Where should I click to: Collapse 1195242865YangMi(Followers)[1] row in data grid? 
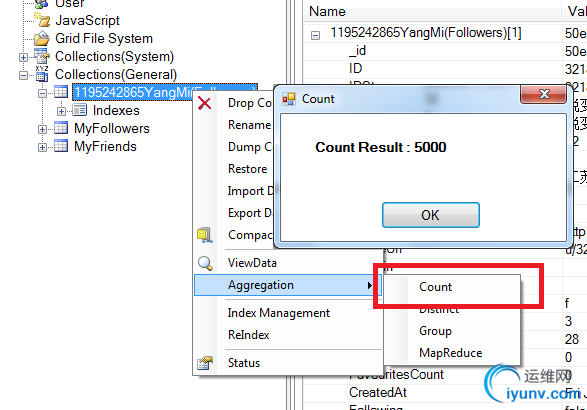pyautogui.click(x=316, y=36)
